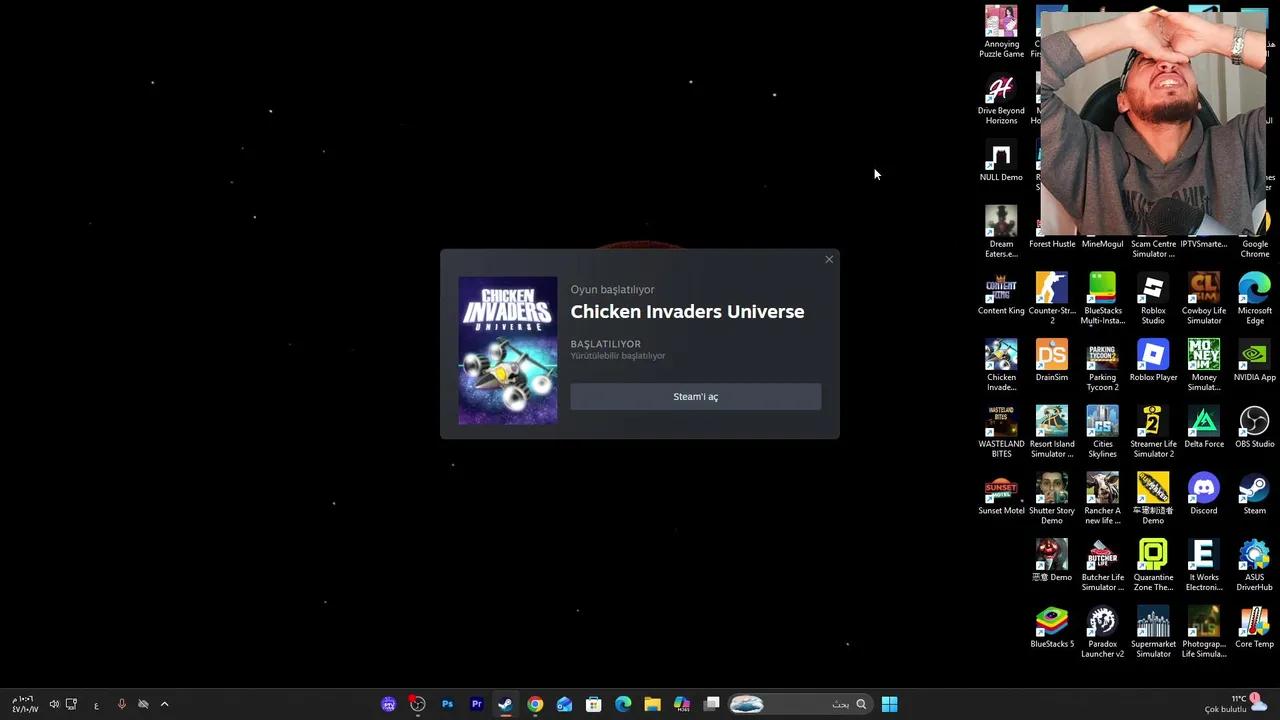The image size is (1280, 720).
Task: Click the Chicken Invaders Universe cover thumbnail
Action: pyautogui.click(x=508, y=351)
